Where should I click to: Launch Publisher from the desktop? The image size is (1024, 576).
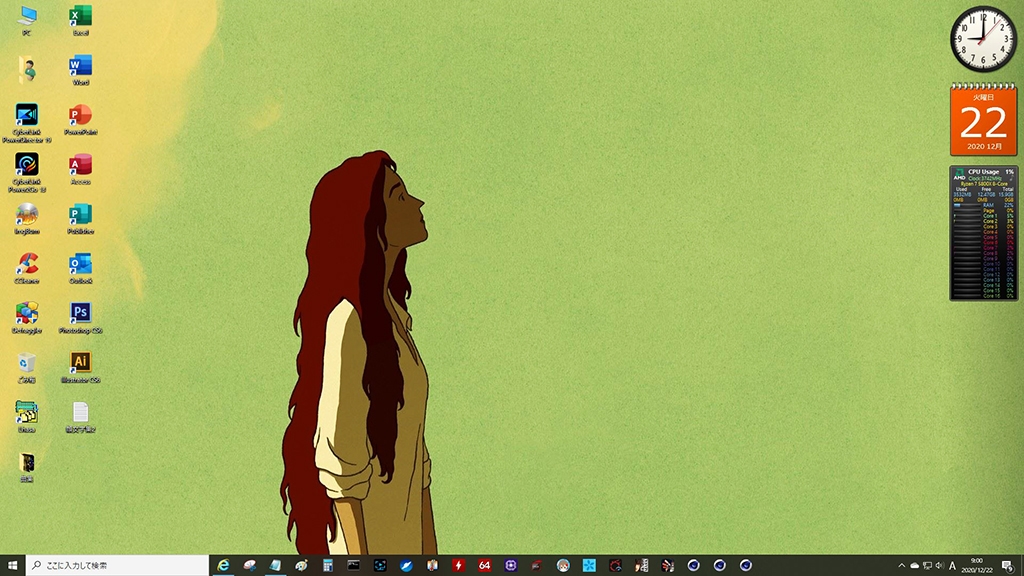(80, 215)
